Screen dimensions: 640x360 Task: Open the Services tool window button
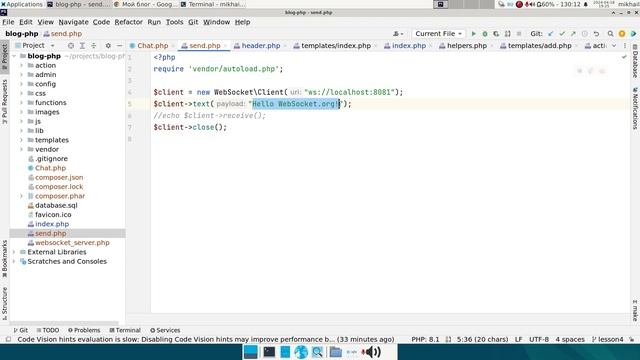pyautogui.click(x=165, y=330)
